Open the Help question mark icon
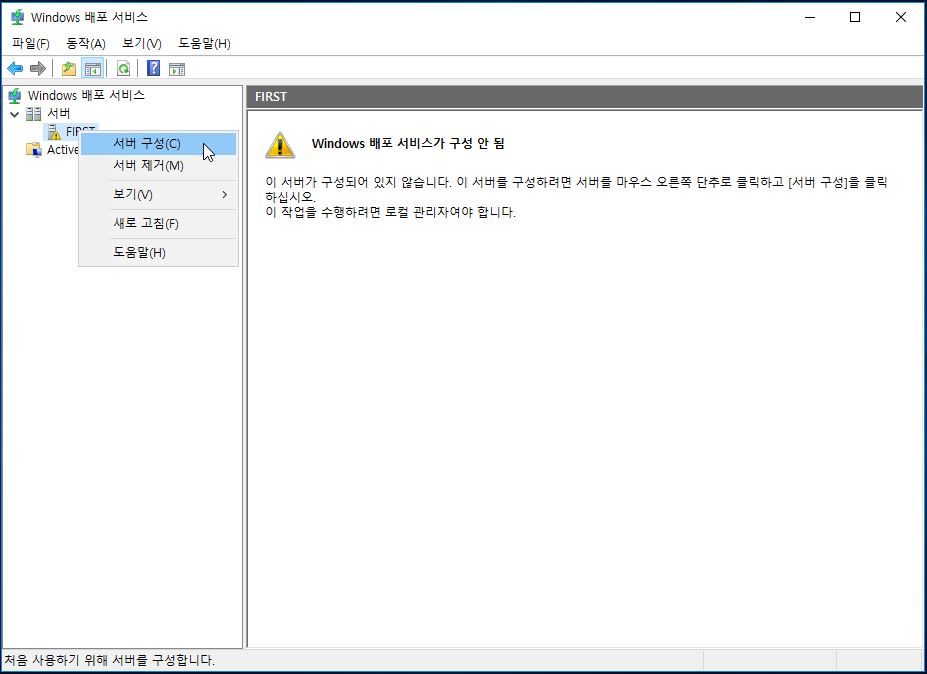This screenshot has width=927, height=674. 153,69
